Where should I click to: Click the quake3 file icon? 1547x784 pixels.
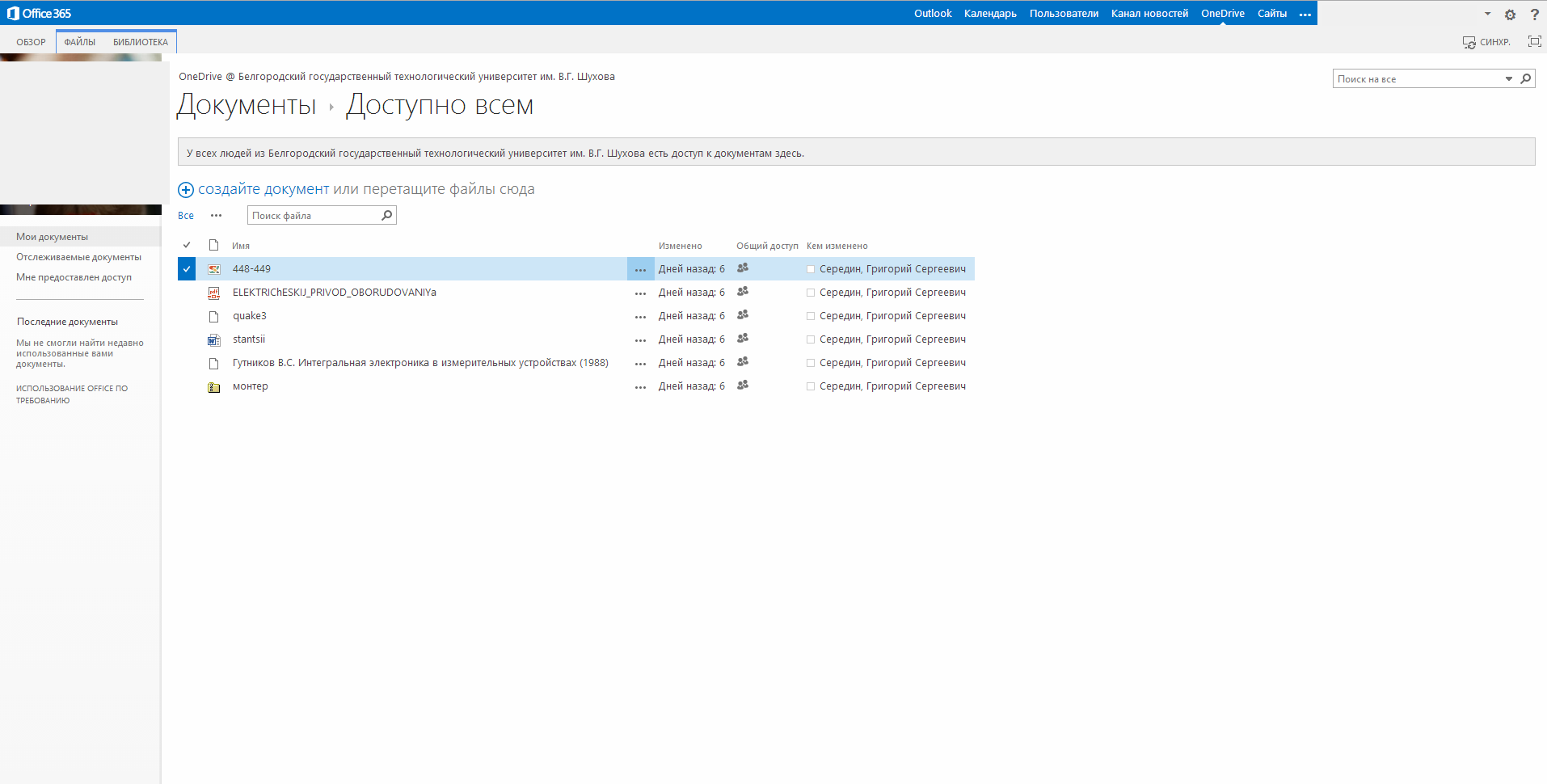tap(214, 316)
